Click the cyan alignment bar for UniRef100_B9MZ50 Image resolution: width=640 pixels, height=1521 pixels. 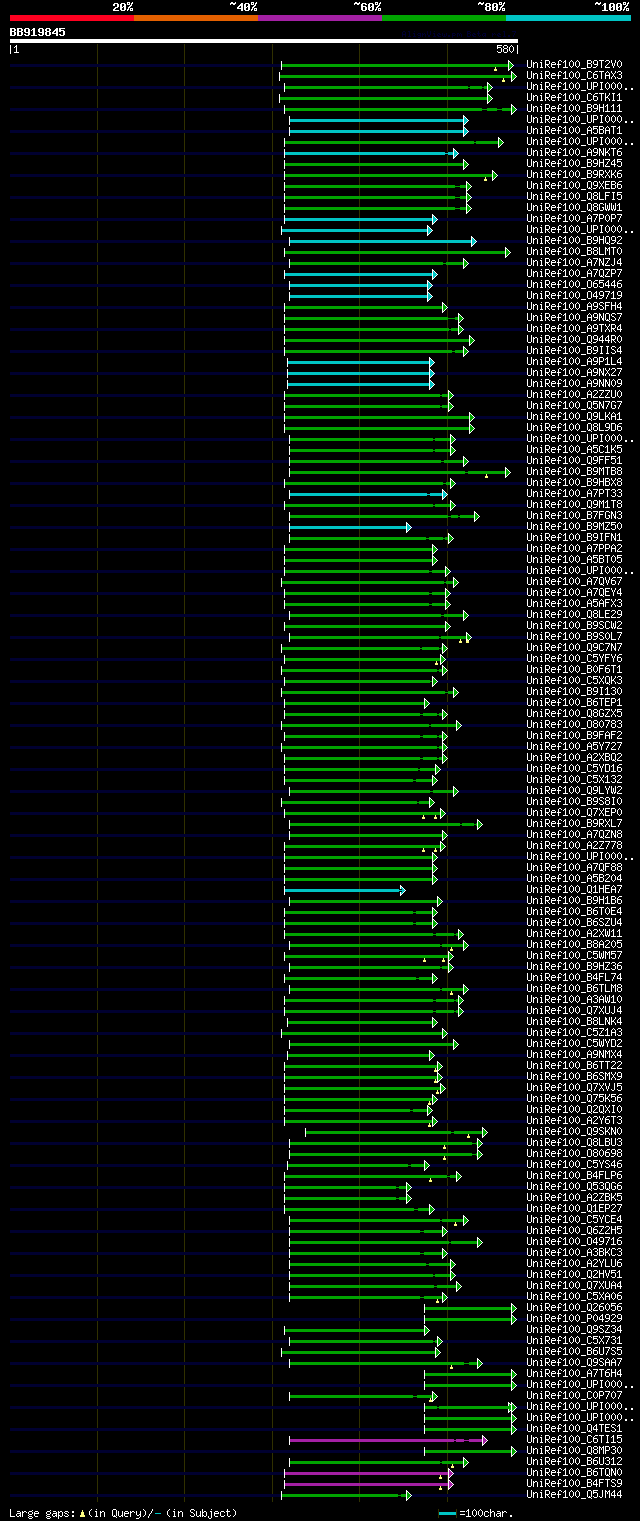(x=350, y=527)
